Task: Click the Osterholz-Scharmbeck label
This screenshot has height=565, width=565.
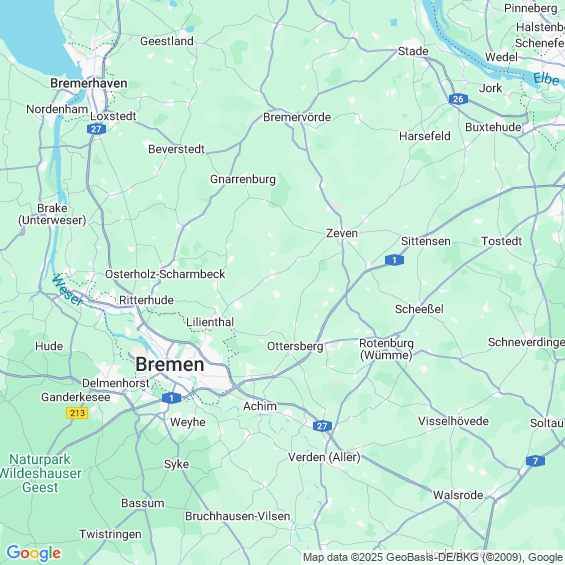Action: point(165,274)
